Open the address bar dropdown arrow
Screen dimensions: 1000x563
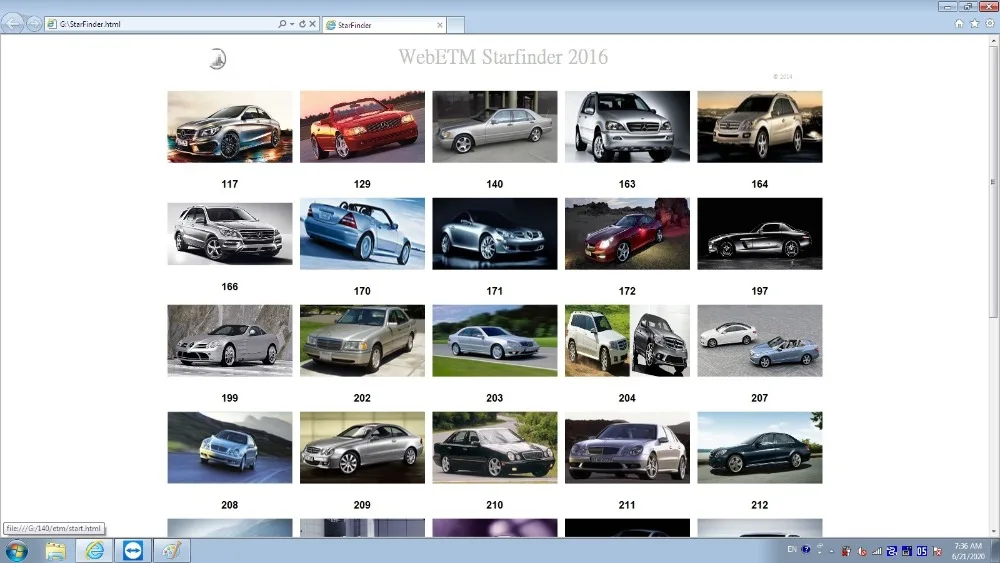292,24
